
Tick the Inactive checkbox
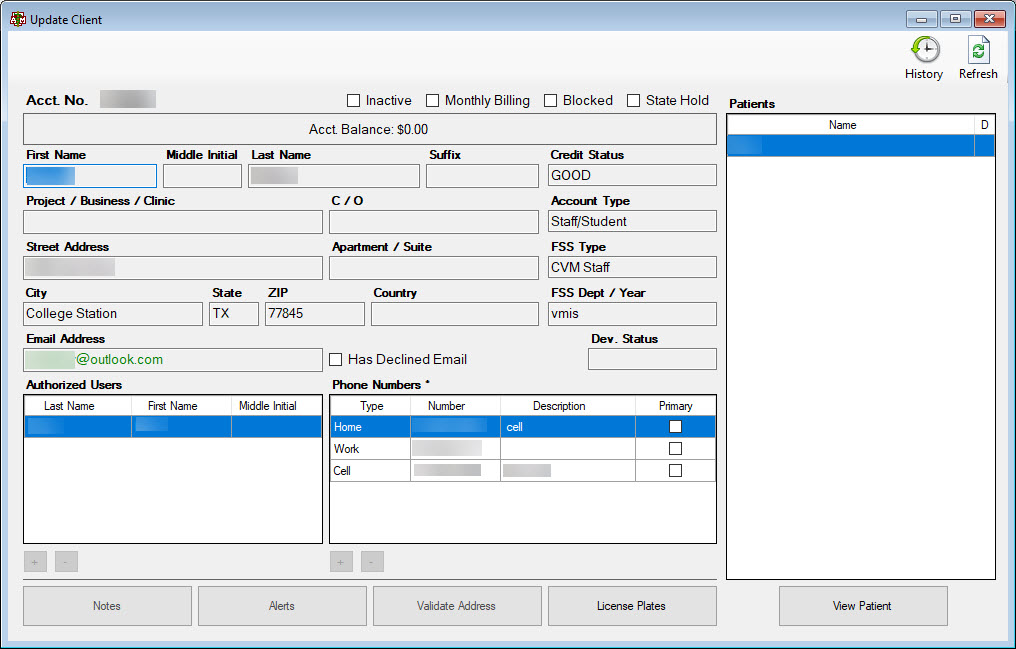[353, 100]
